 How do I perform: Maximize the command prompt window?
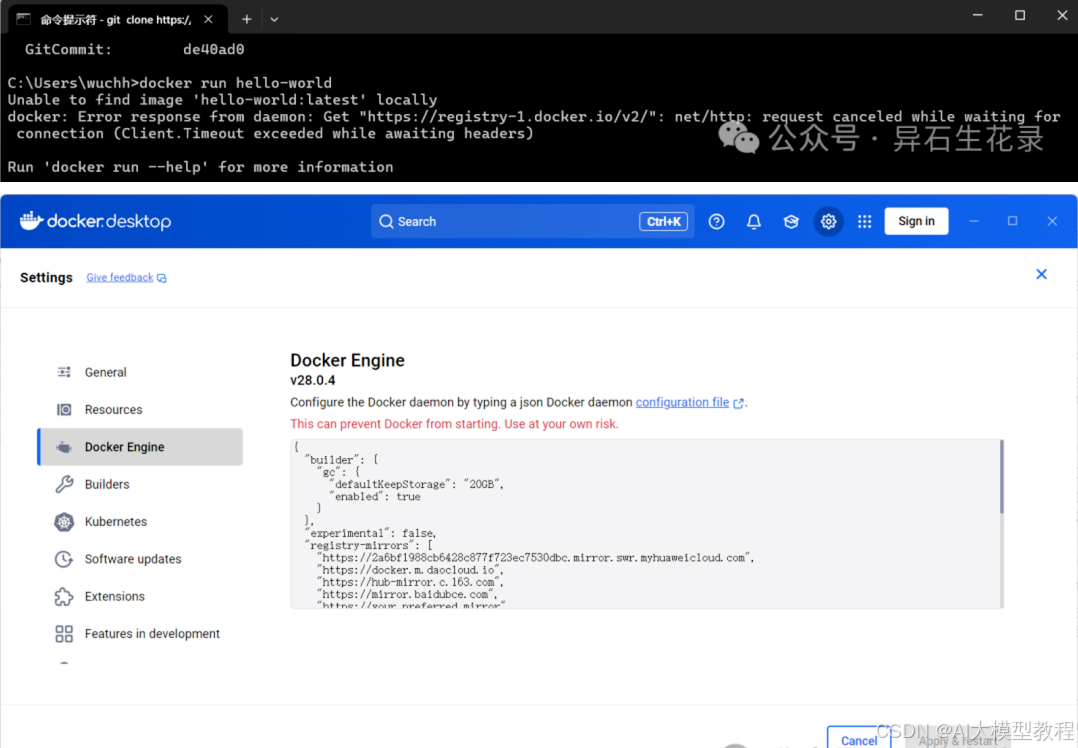[x=1020, y=15]
